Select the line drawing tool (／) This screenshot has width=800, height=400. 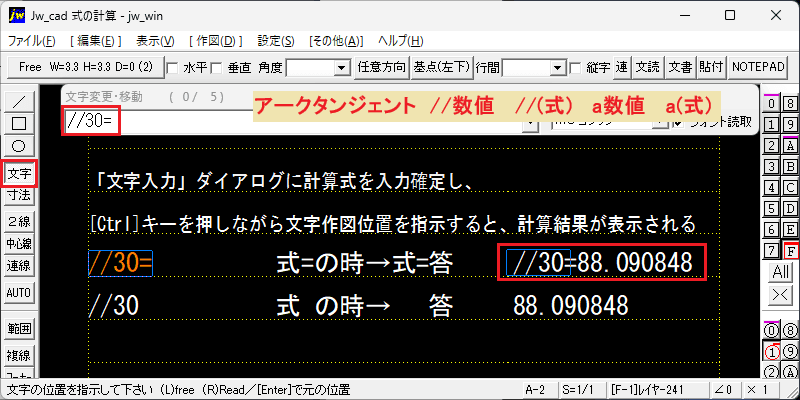tap(19, 102)
